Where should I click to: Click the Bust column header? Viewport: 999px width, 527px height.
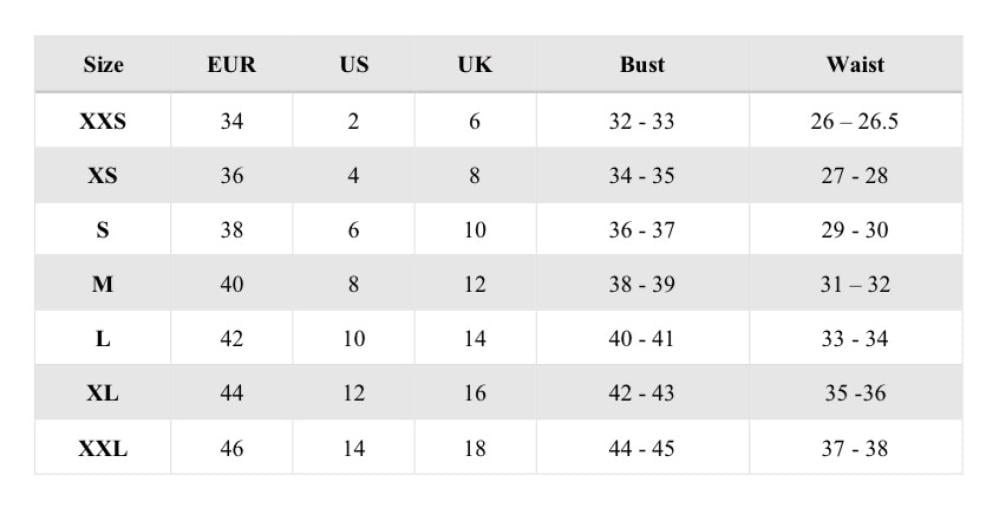point(642,66)
